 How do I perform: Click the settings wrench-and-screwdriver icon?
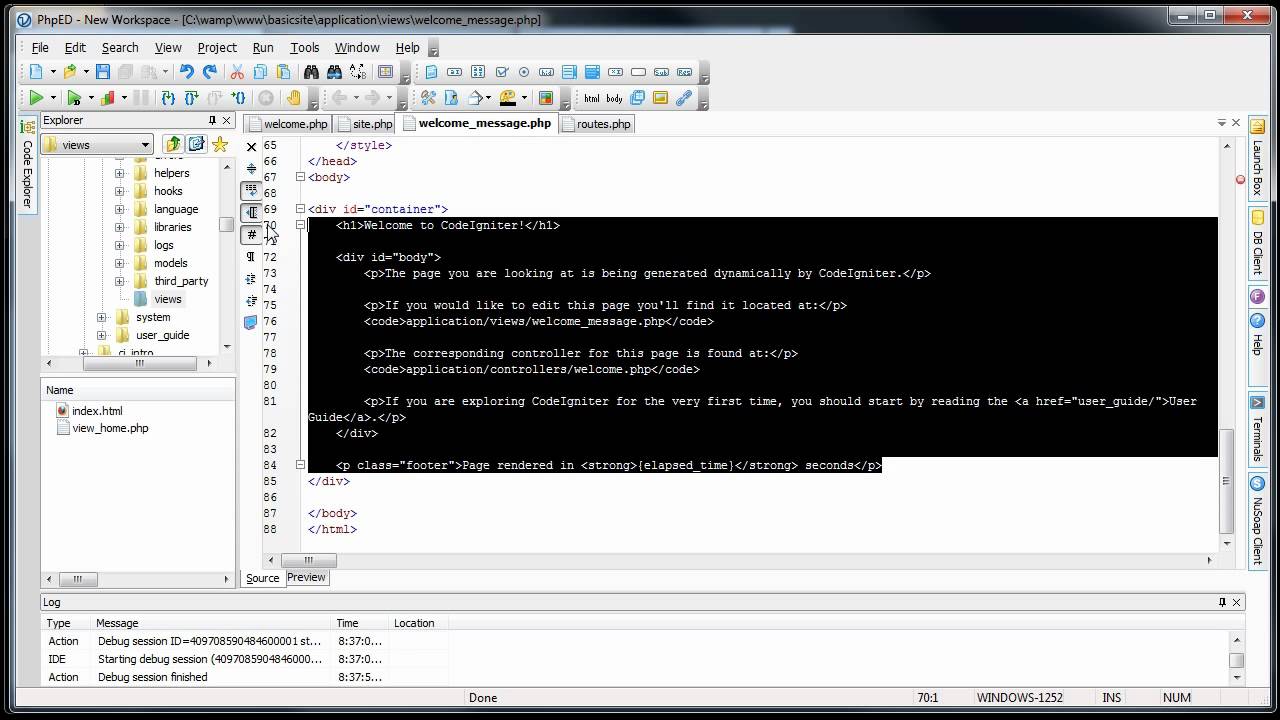click(428, 98)
